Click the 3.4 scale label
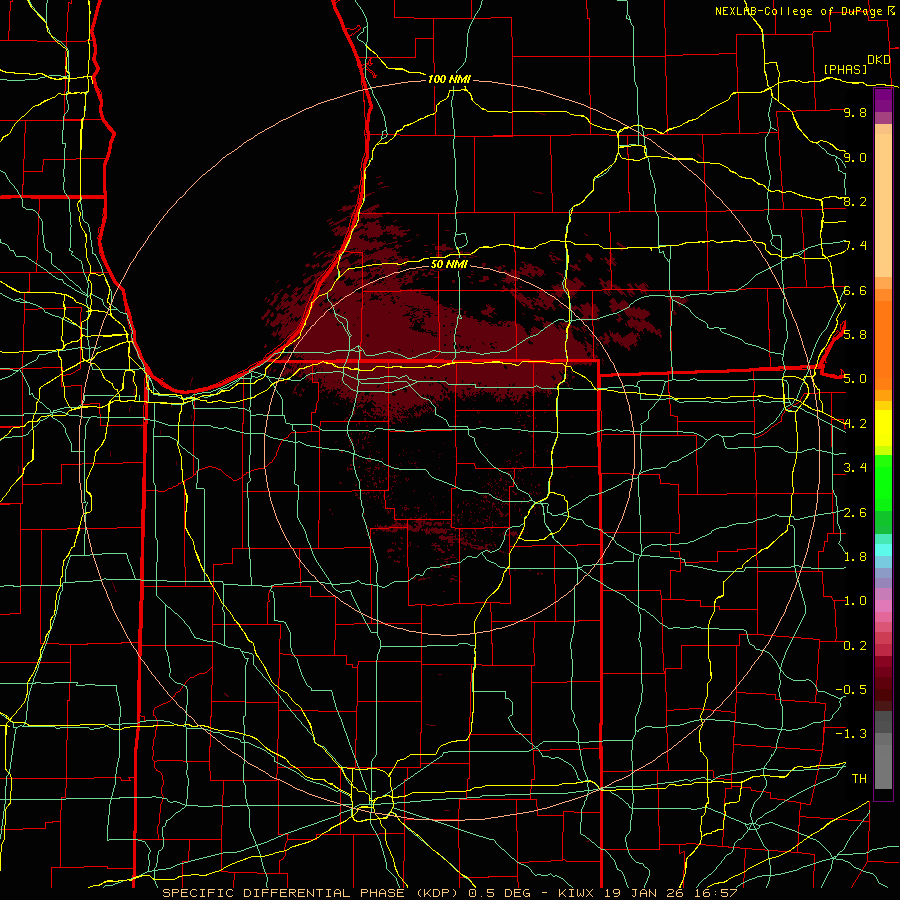 (855, 467)
